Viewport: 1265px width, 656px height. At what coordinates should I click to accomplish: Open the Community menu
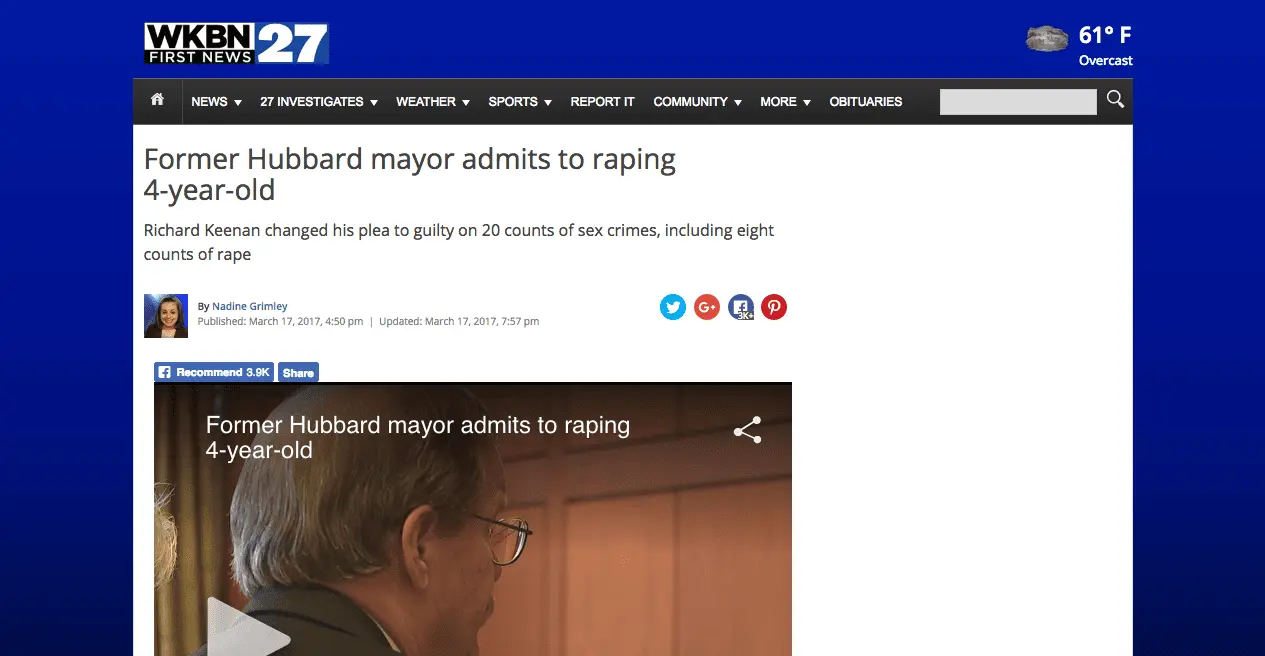(x=697, y=102)
